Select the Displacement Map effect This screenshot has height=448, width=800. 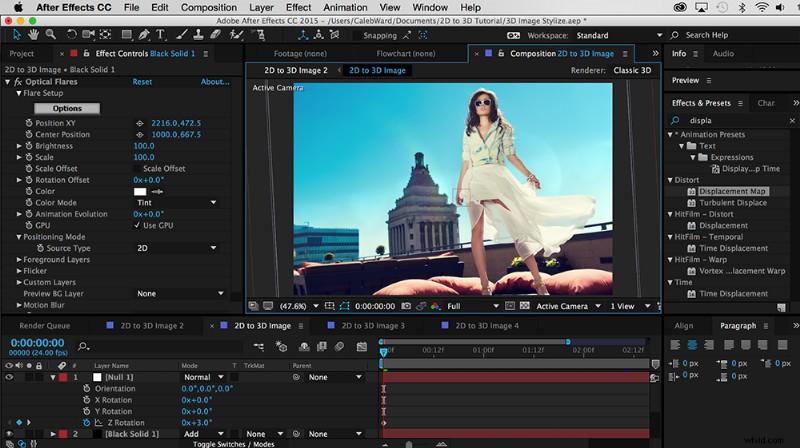(732, 191)
